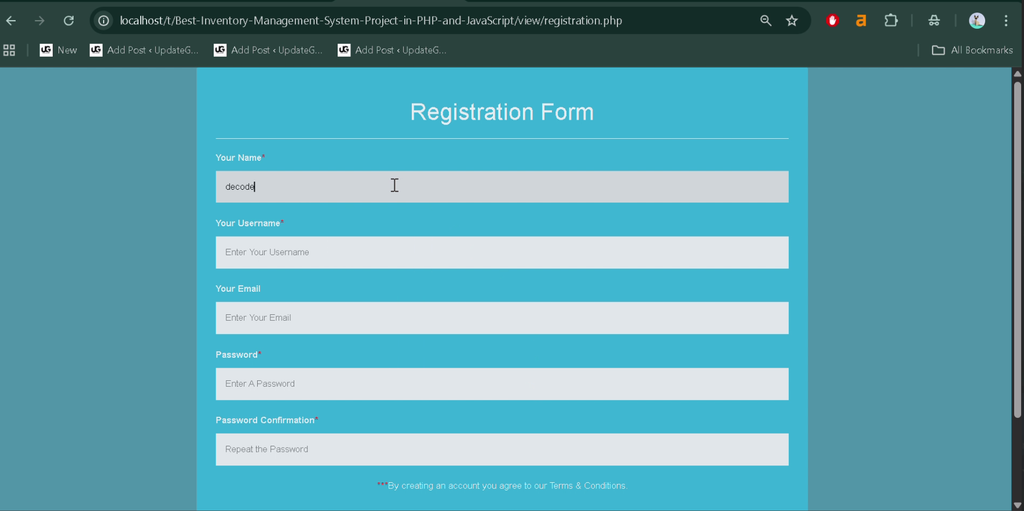Click the 'Your Email' label

[238, 288]
